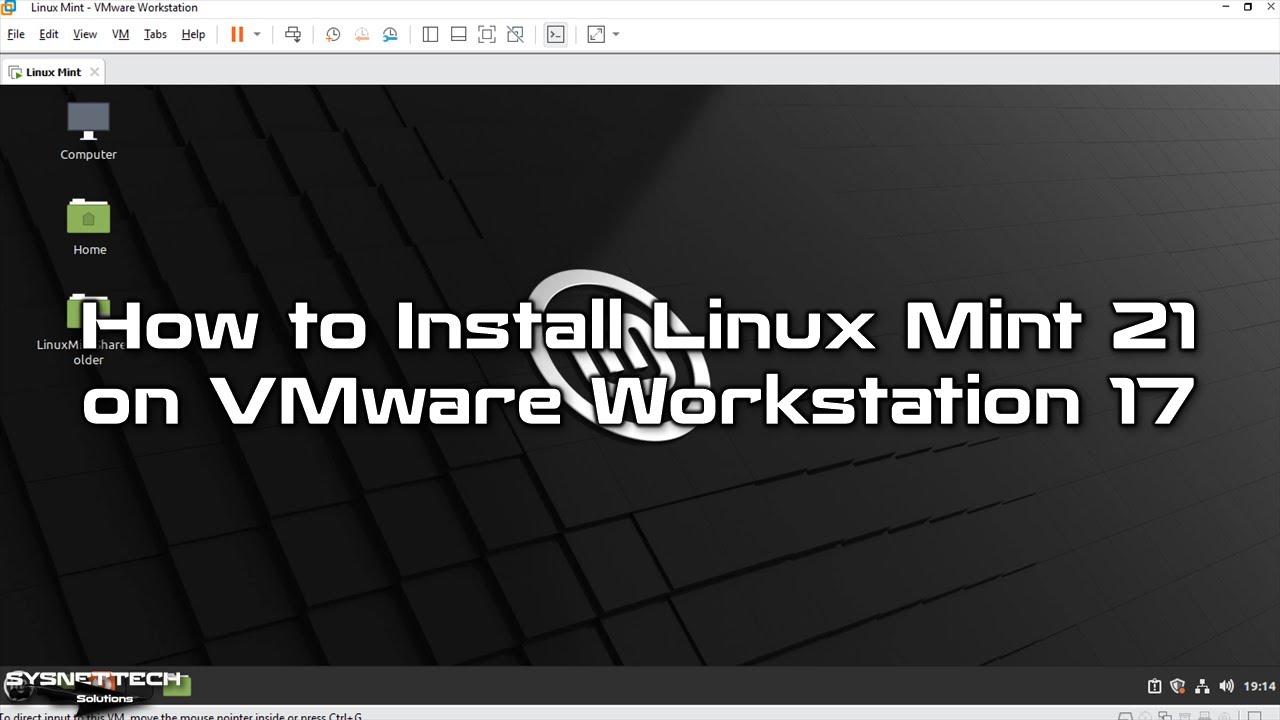1280x720 pixels.
Task: Open the Tabs menu
Action: 155,34
